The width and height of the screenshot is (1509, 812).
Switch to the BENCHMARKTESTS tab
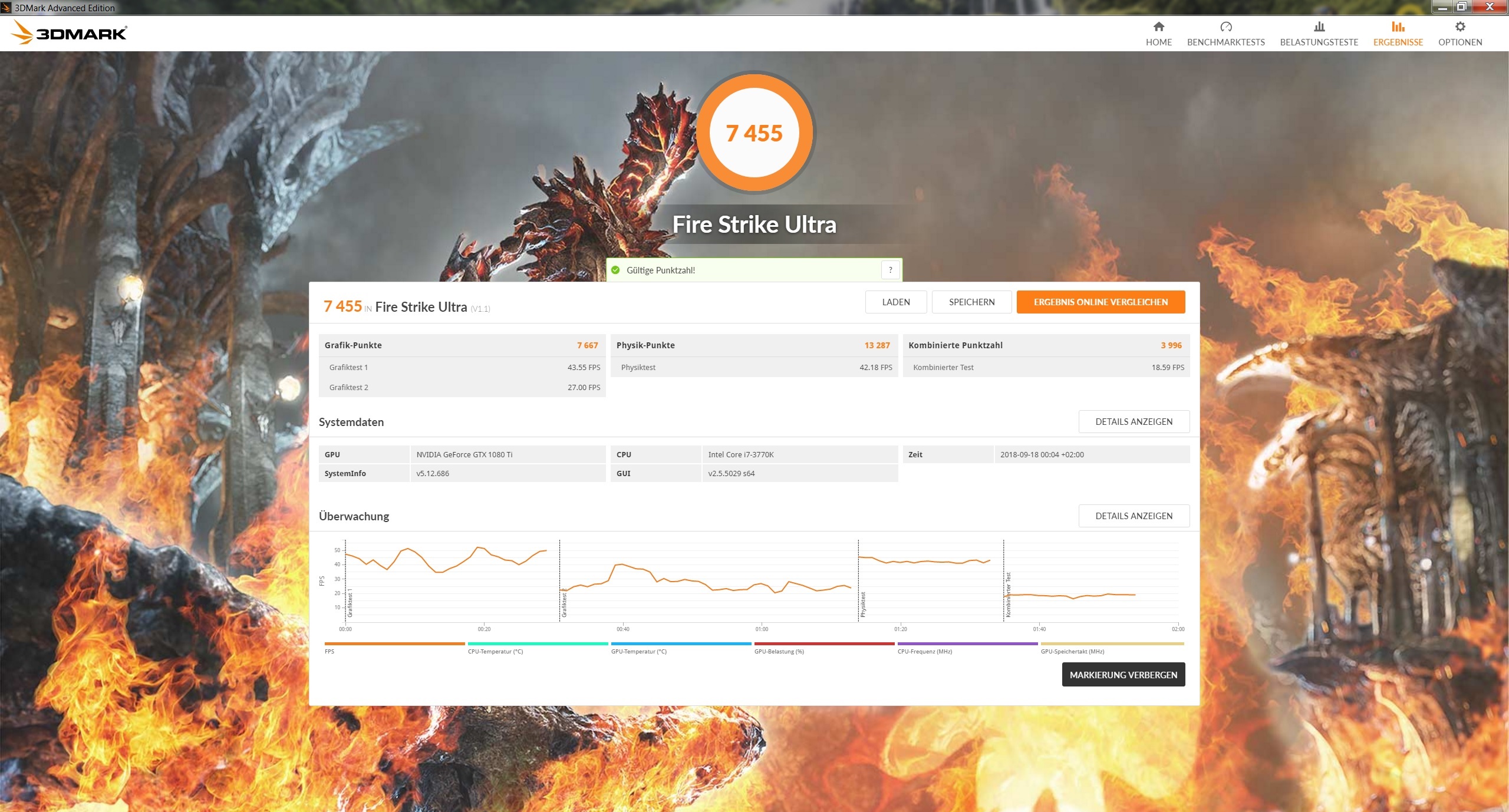(1225, 42)
